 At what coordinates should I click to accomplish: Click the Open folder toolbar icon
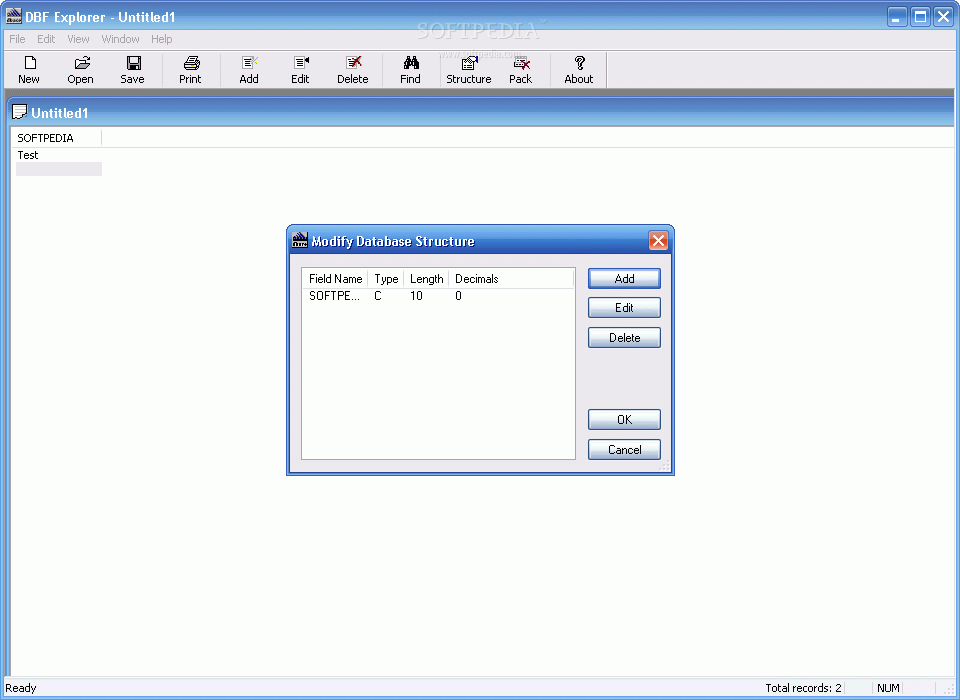[x=81, y=63]
